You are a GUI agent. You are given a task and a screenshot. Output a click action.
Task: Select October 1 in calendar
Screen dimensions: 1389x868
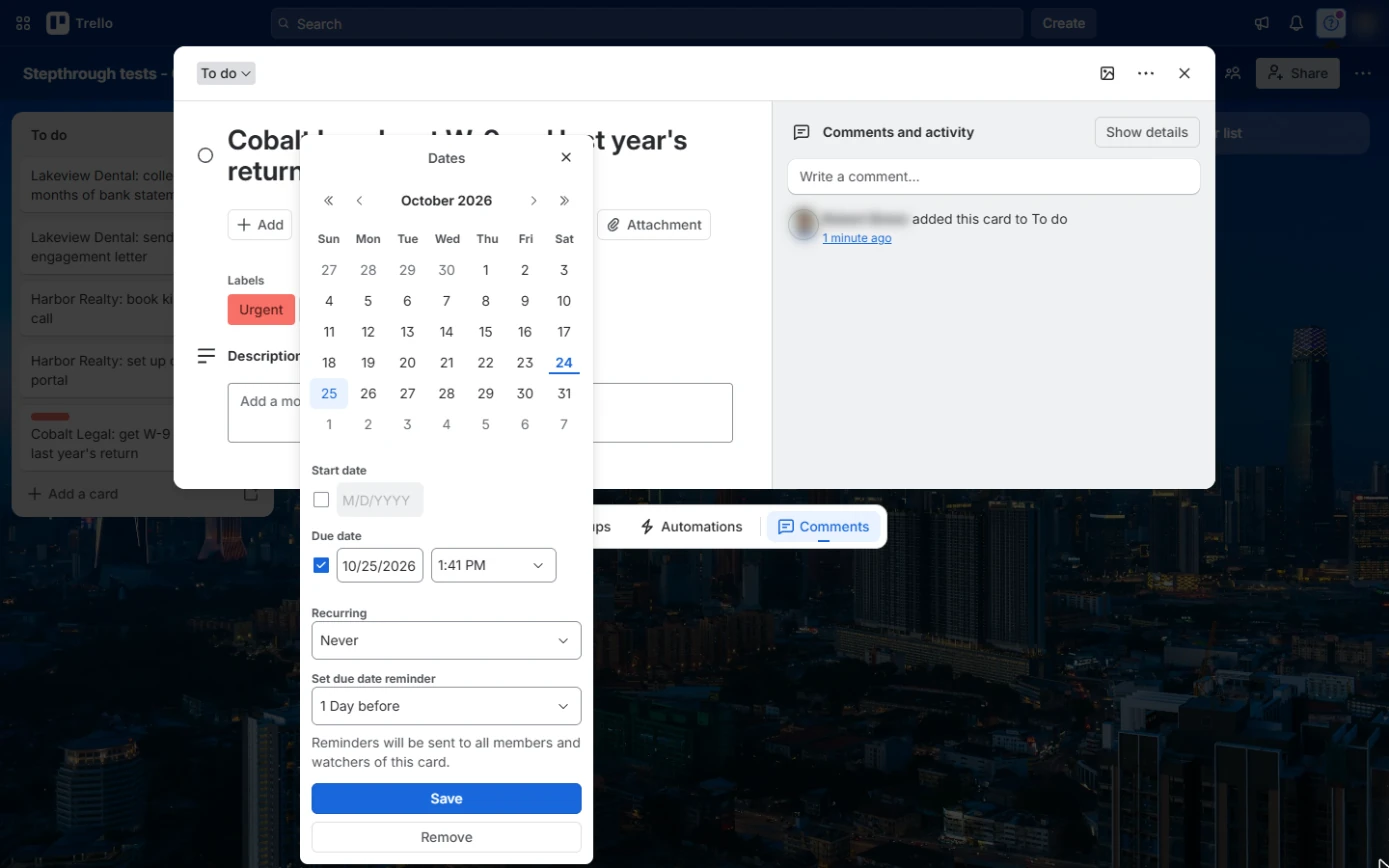coord(485,270)
